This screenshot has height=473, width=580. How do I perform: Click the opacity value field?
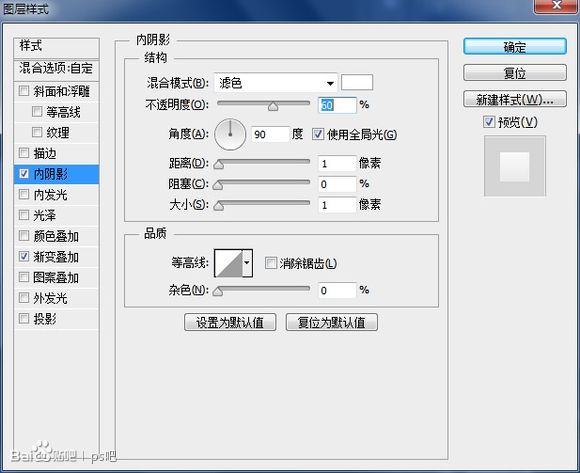[x=337, y=105]
